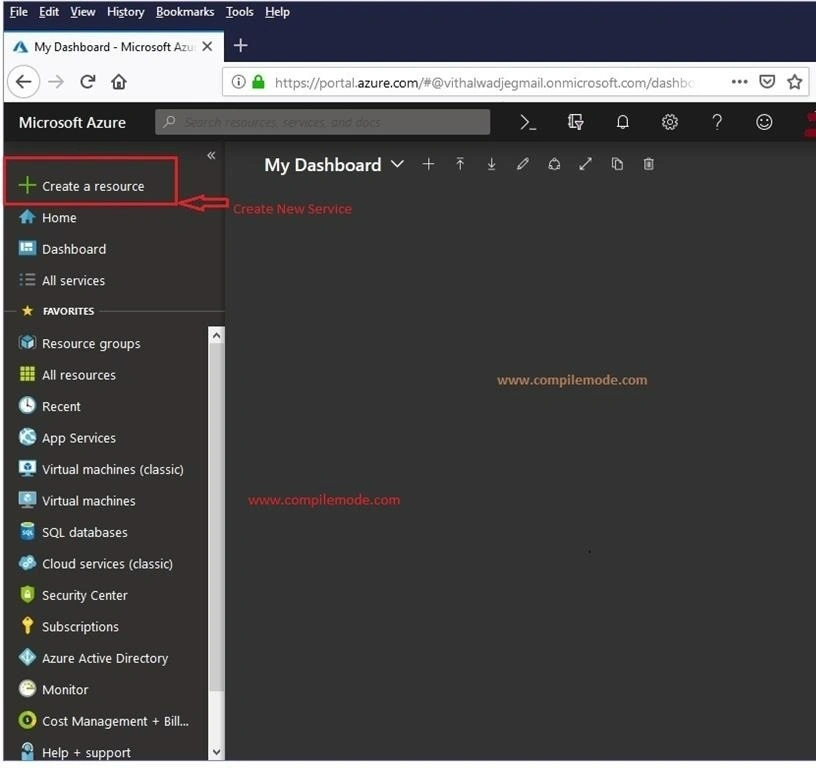816x768 pixels.
Task: Open page actions three dots
Action: pos(739,82)
